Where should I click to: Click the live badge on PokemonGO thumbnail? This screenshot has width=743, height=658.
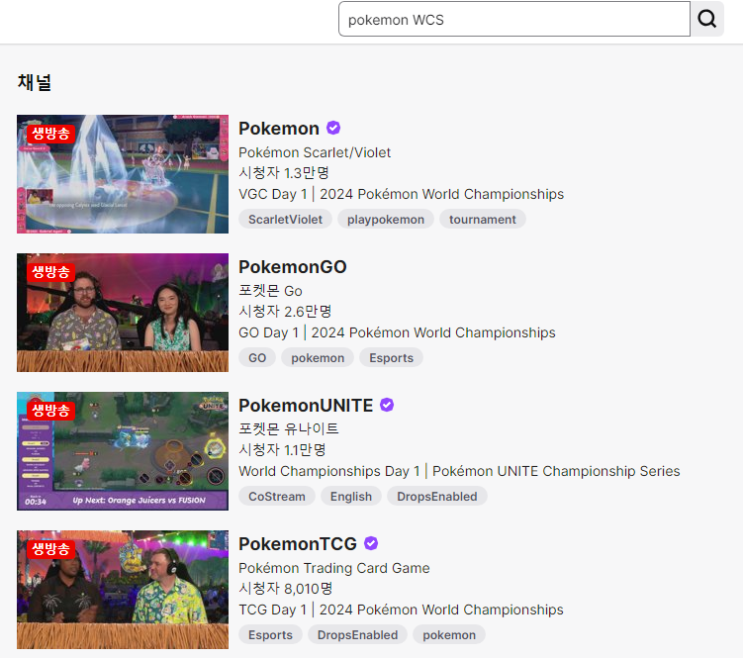51,272
